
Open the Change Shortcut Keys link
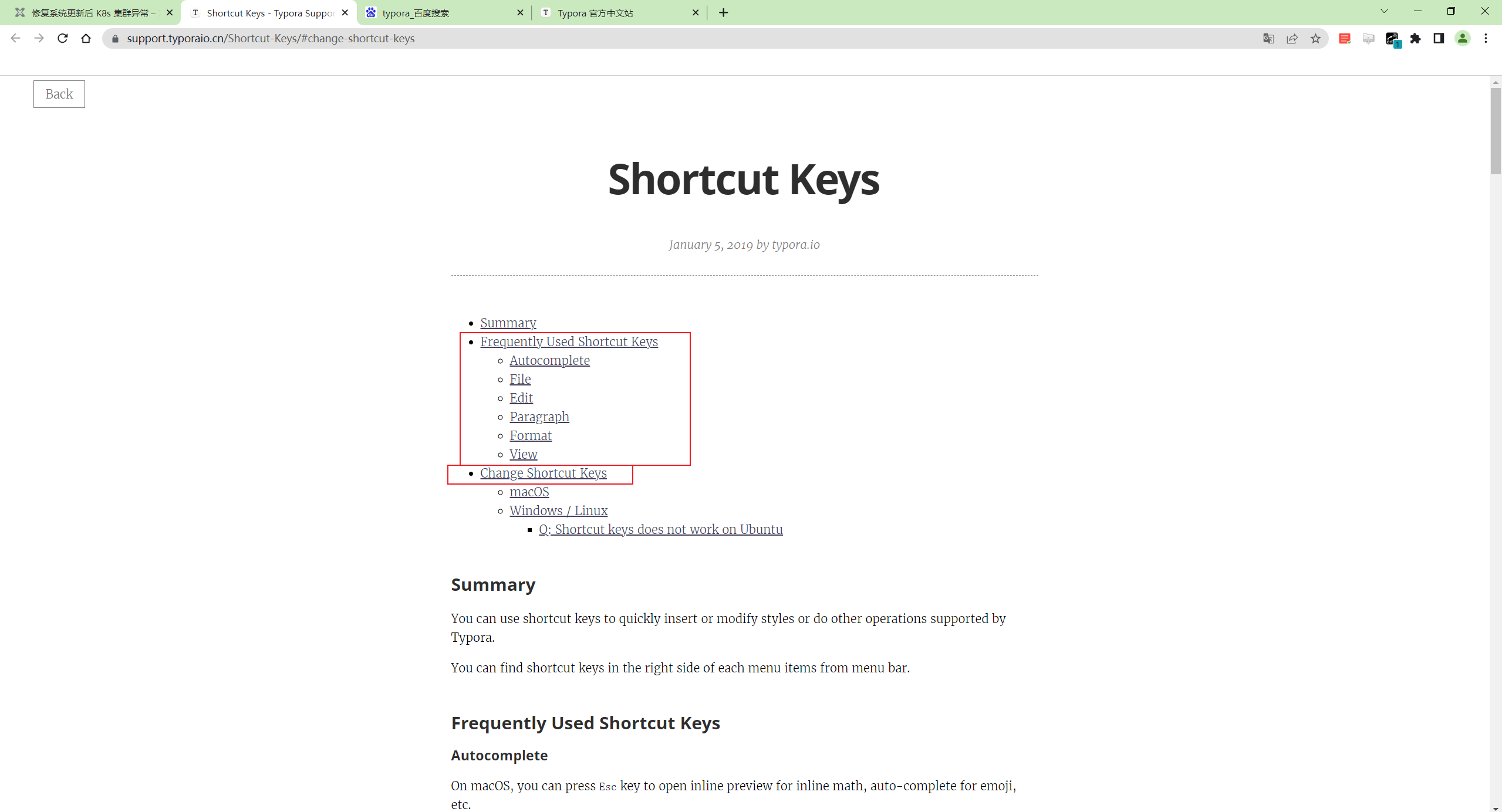(543, 473)
